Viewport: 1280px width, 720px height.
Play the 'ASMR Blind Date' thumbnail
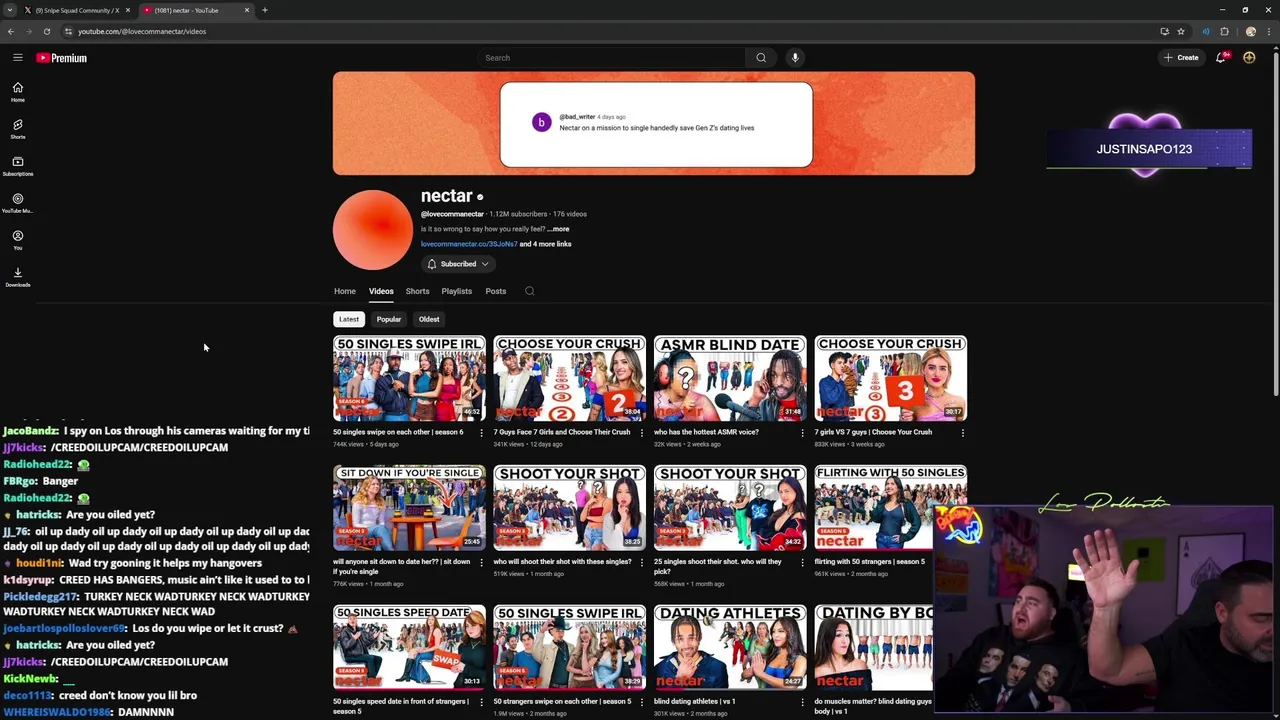pyautogui.click(x=730, y=378)
